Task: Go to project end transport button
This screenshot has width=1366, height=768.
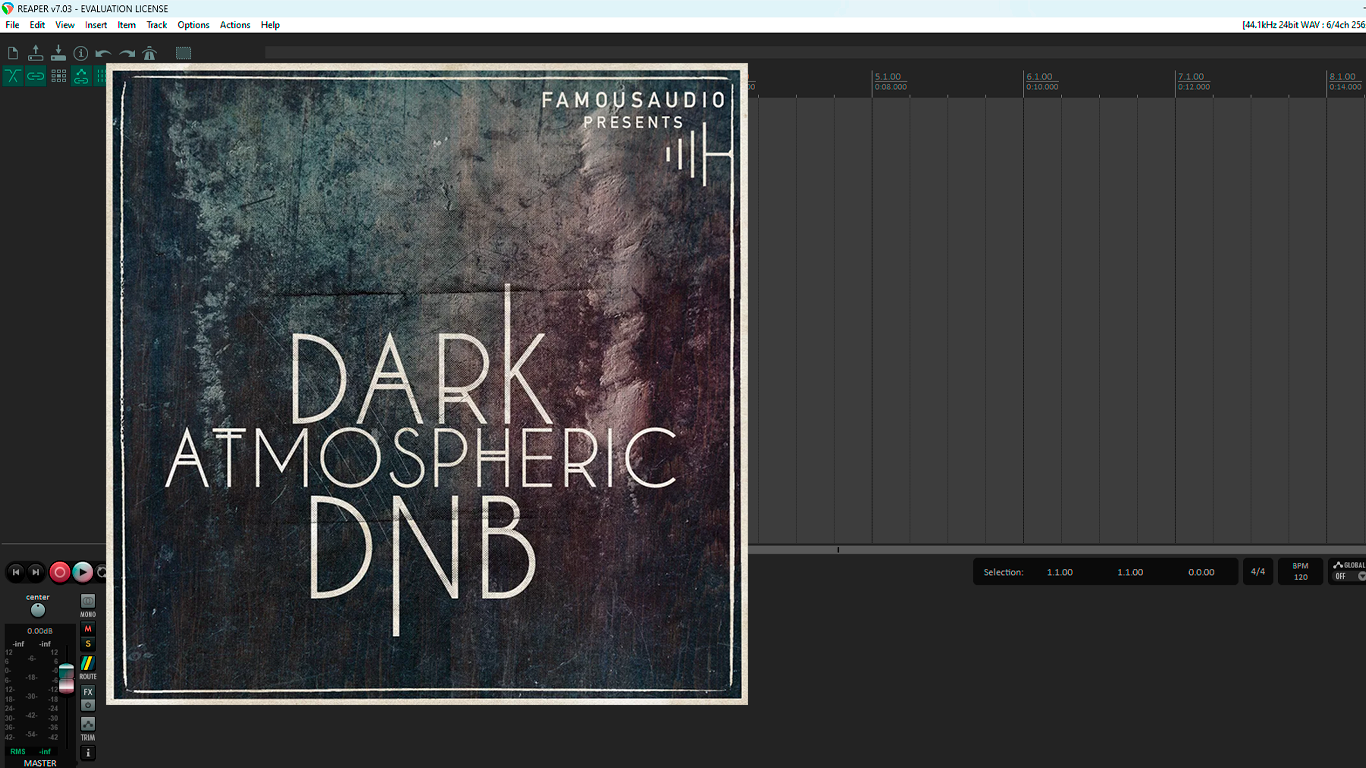Action: point(36,572)
